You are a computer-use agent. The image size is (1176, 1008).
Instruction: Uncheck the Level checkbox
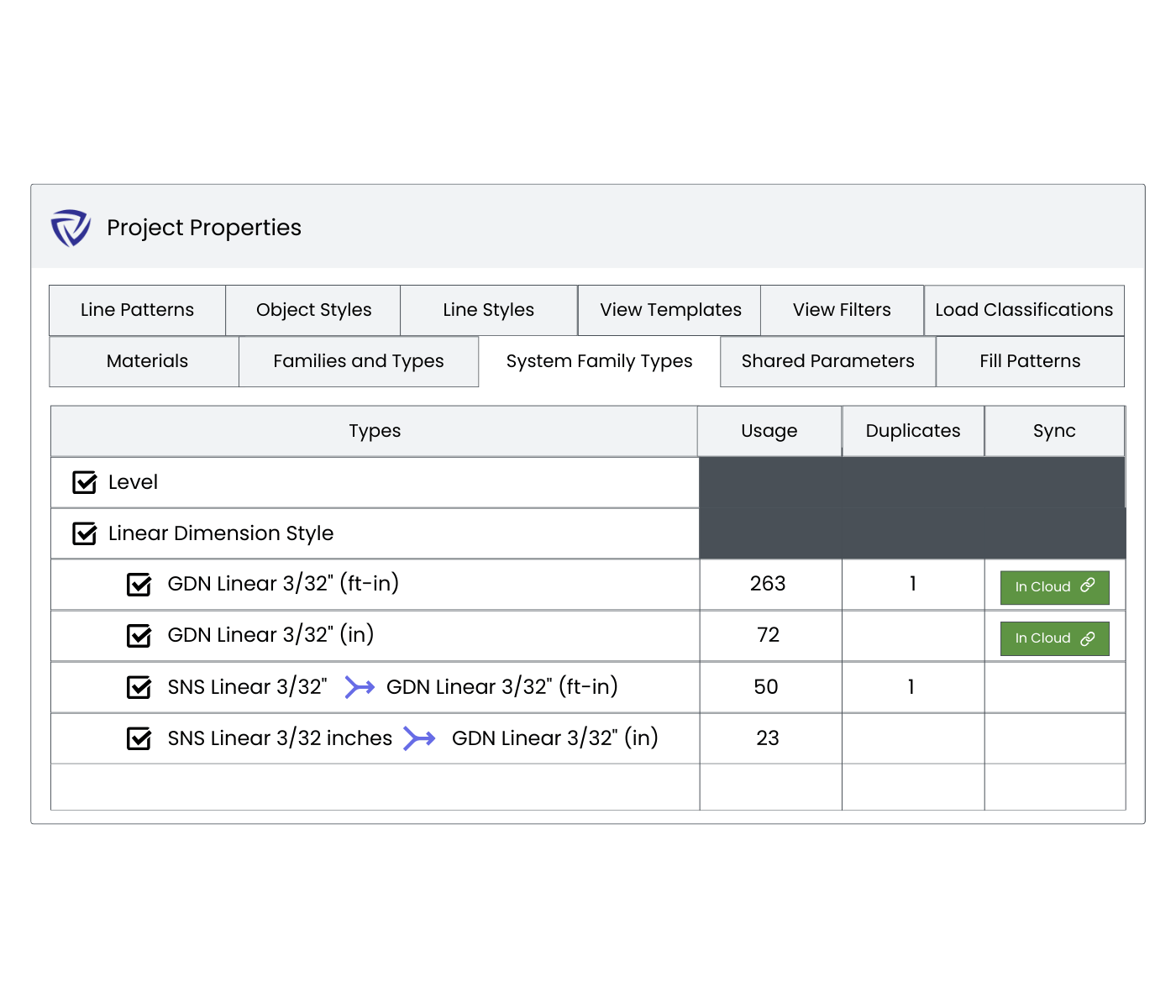(x=85, y=482)
